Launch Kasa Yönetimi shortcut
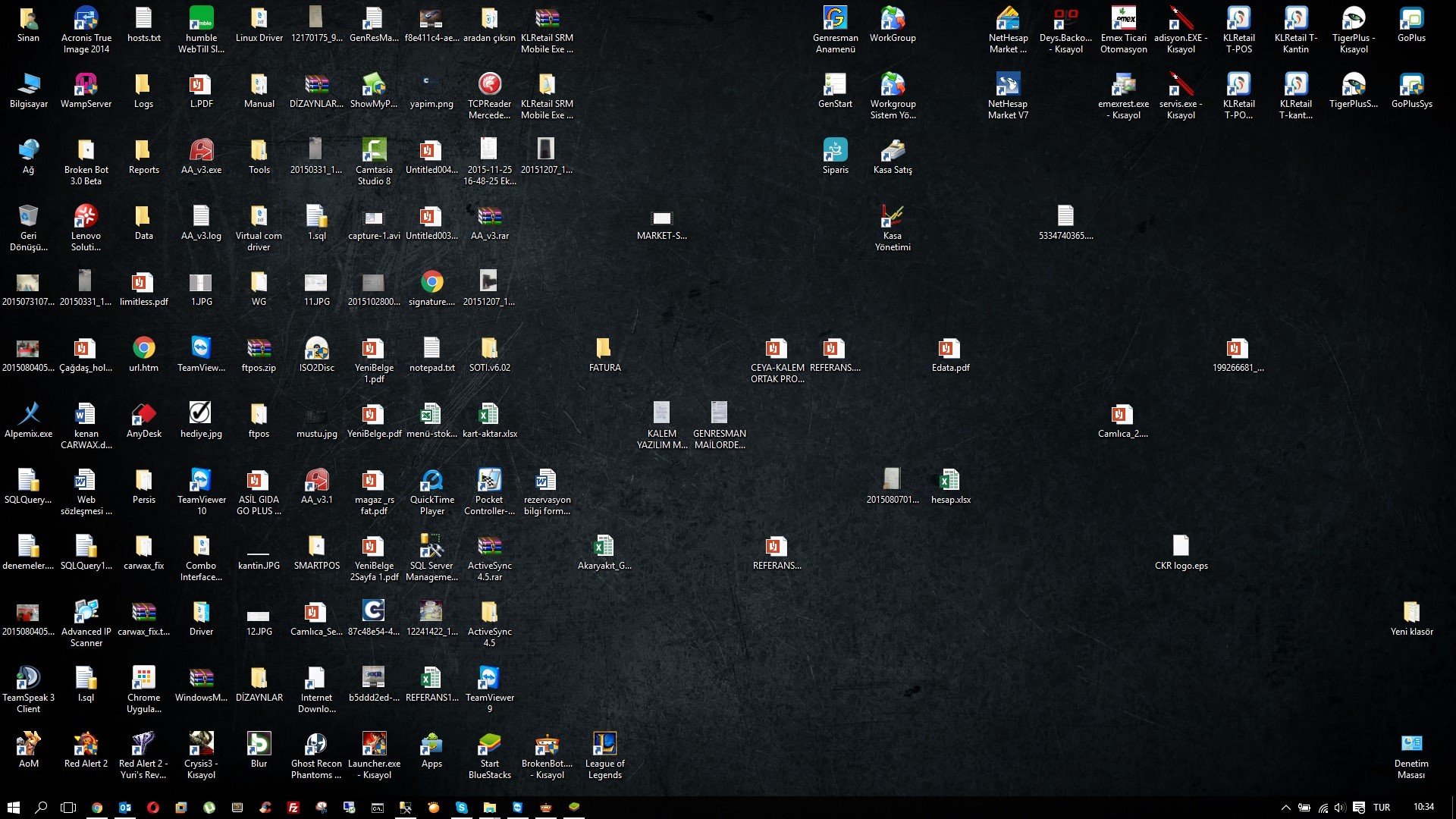1456x819 pixels. (893, 227)
